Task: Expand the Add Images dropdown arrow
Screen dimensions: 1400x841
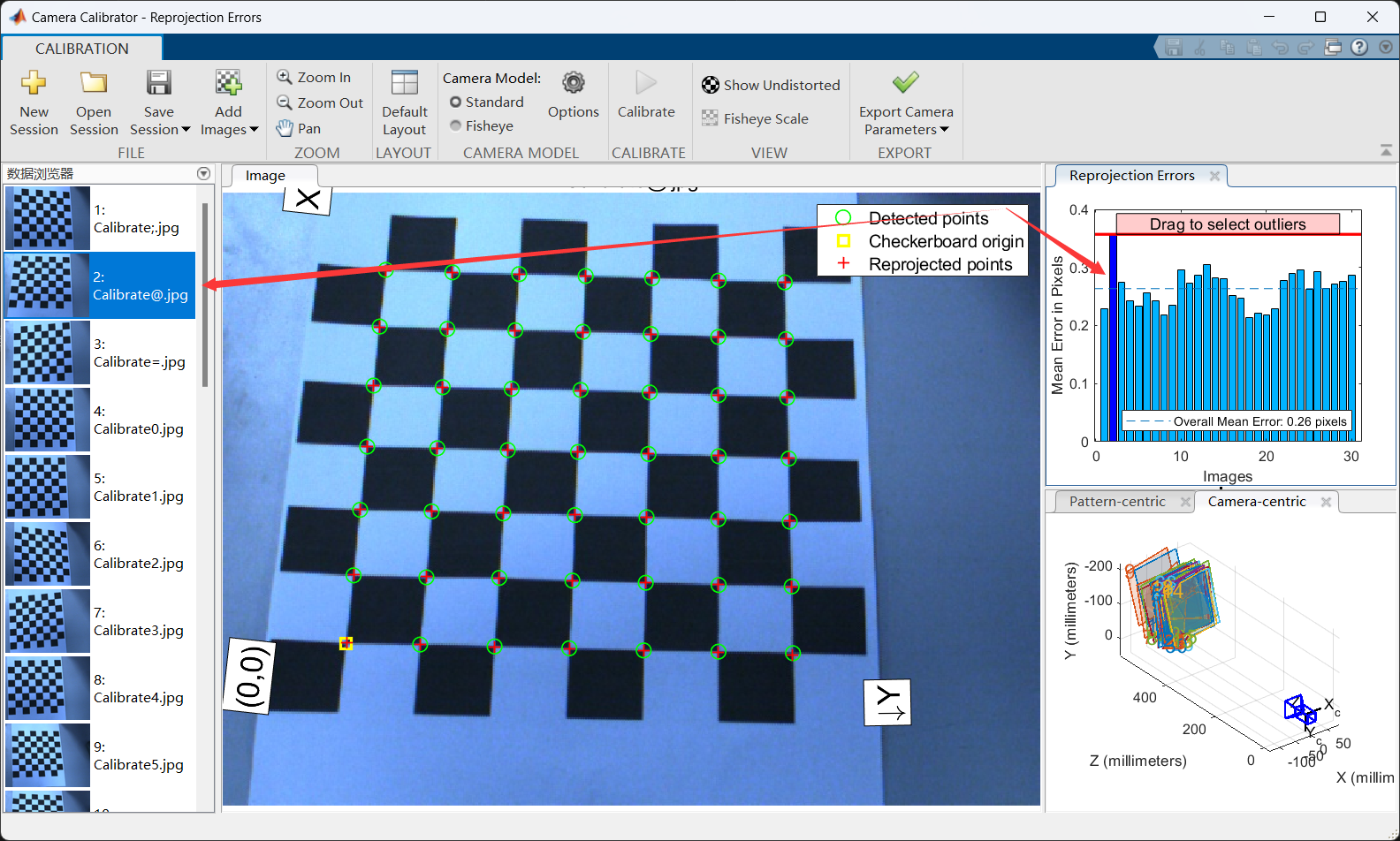Action: pos(255,130)
